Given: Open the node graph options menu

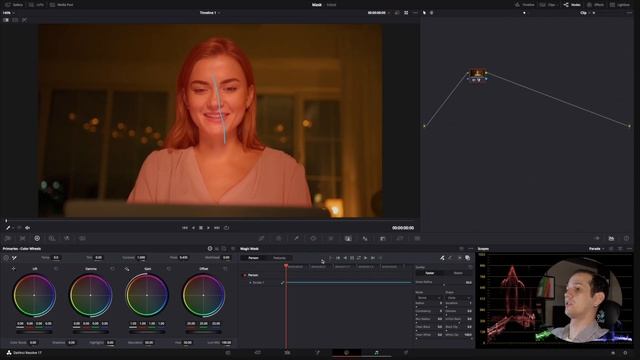Looking at the screenshot, I should click(x=629, y=13).
